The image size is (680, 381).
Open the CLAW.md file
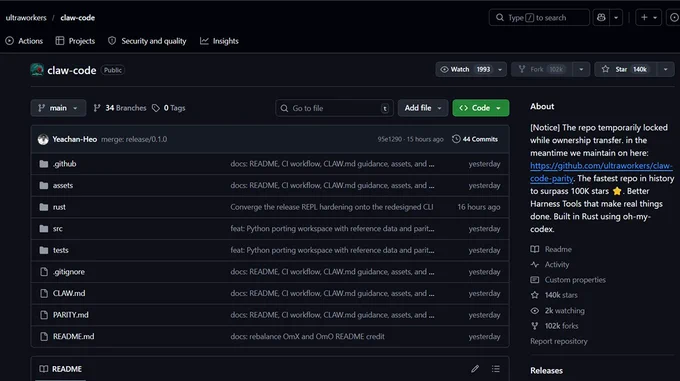tap(69, 293)
